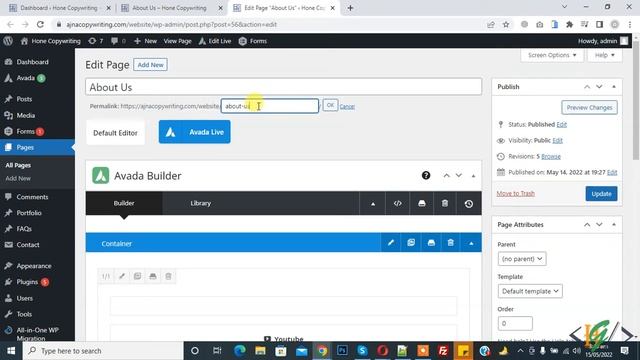Open Skype from the taskbar

(x=362, y=351)
